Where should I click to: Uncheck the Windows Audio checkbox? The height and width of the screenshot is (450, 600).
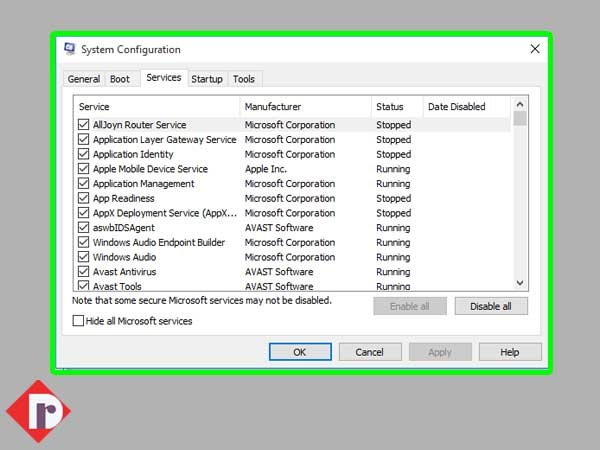coord(83,257)
